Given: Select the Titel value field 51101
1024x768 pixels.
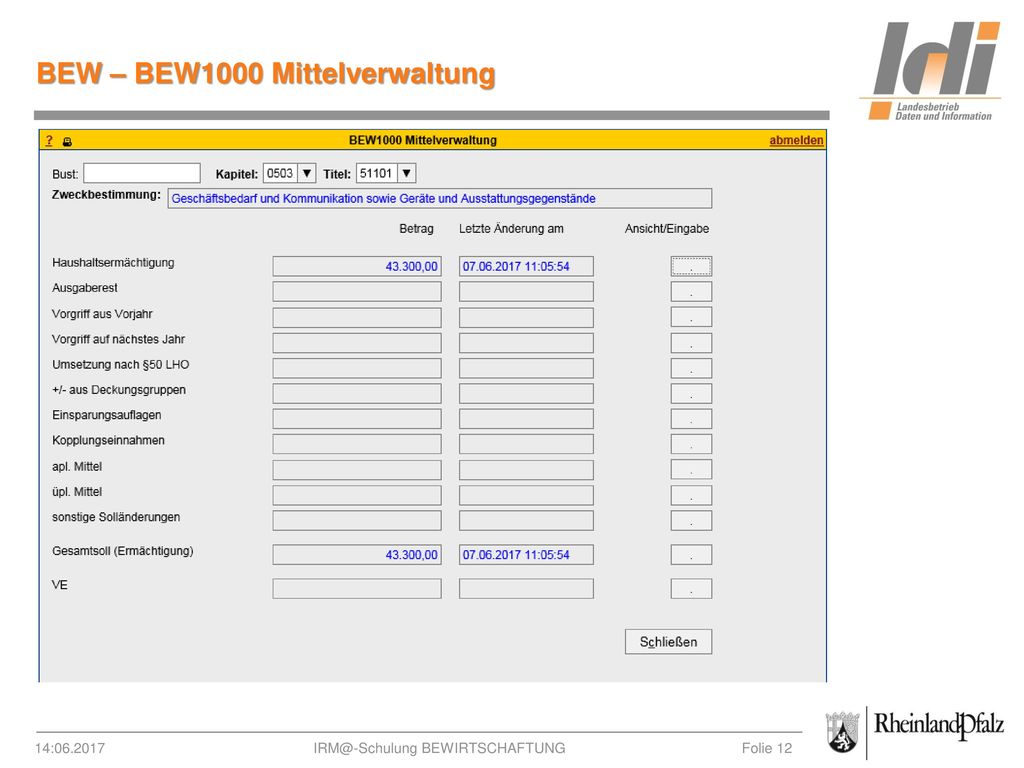Looking at the screenshot, I should (377, 173).
